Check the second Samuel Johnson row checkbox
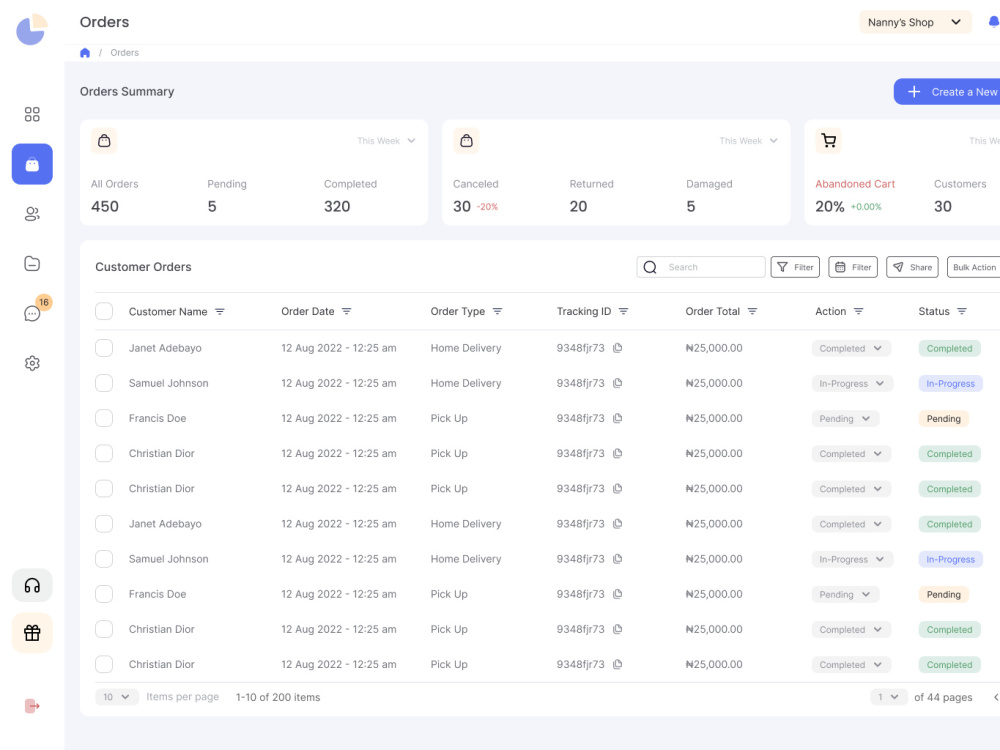The height and width of the screenshot is (750, 1000). [x=104, y=559]
